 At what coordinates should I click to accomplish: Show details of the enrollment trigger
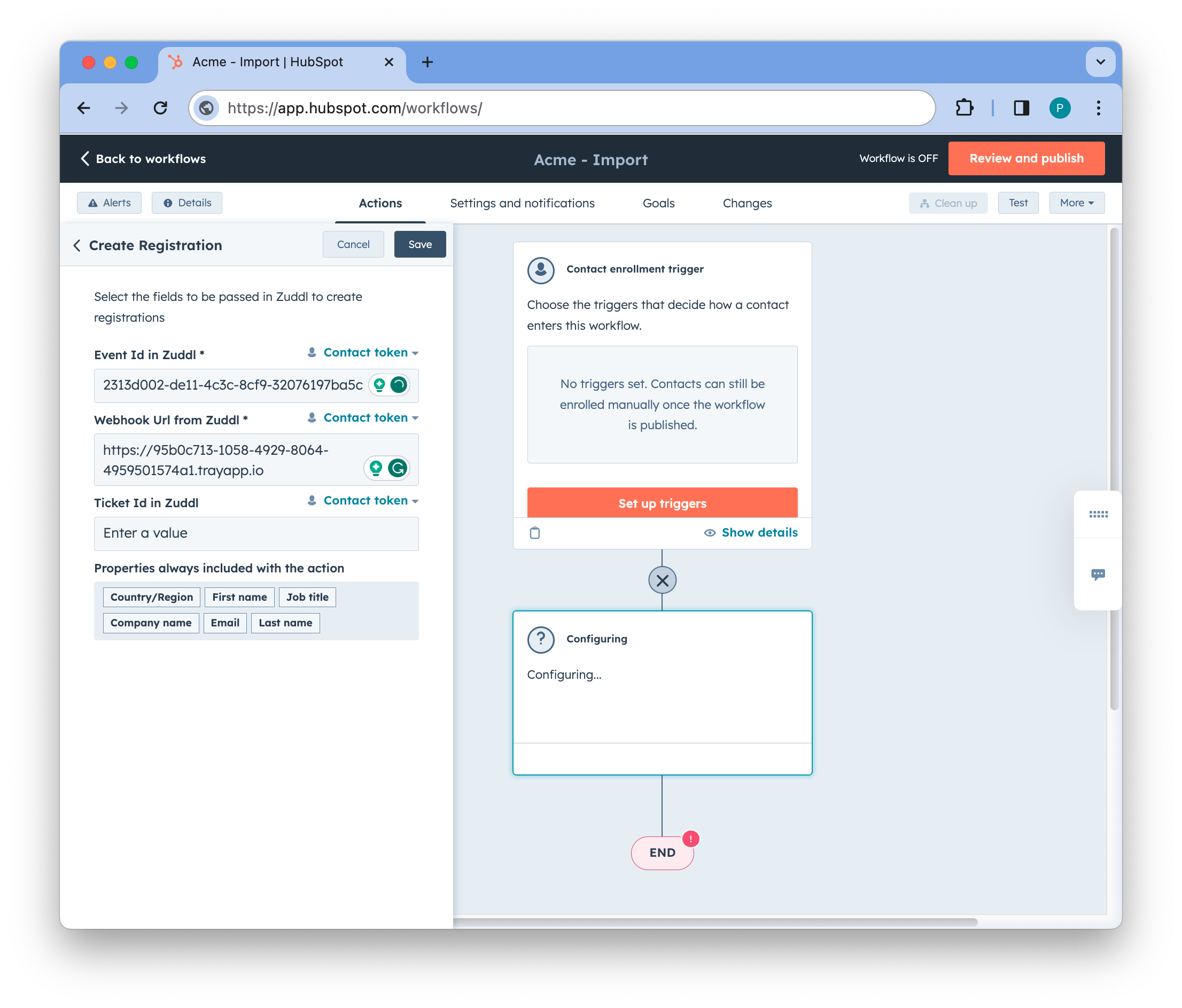coord(751,533)
